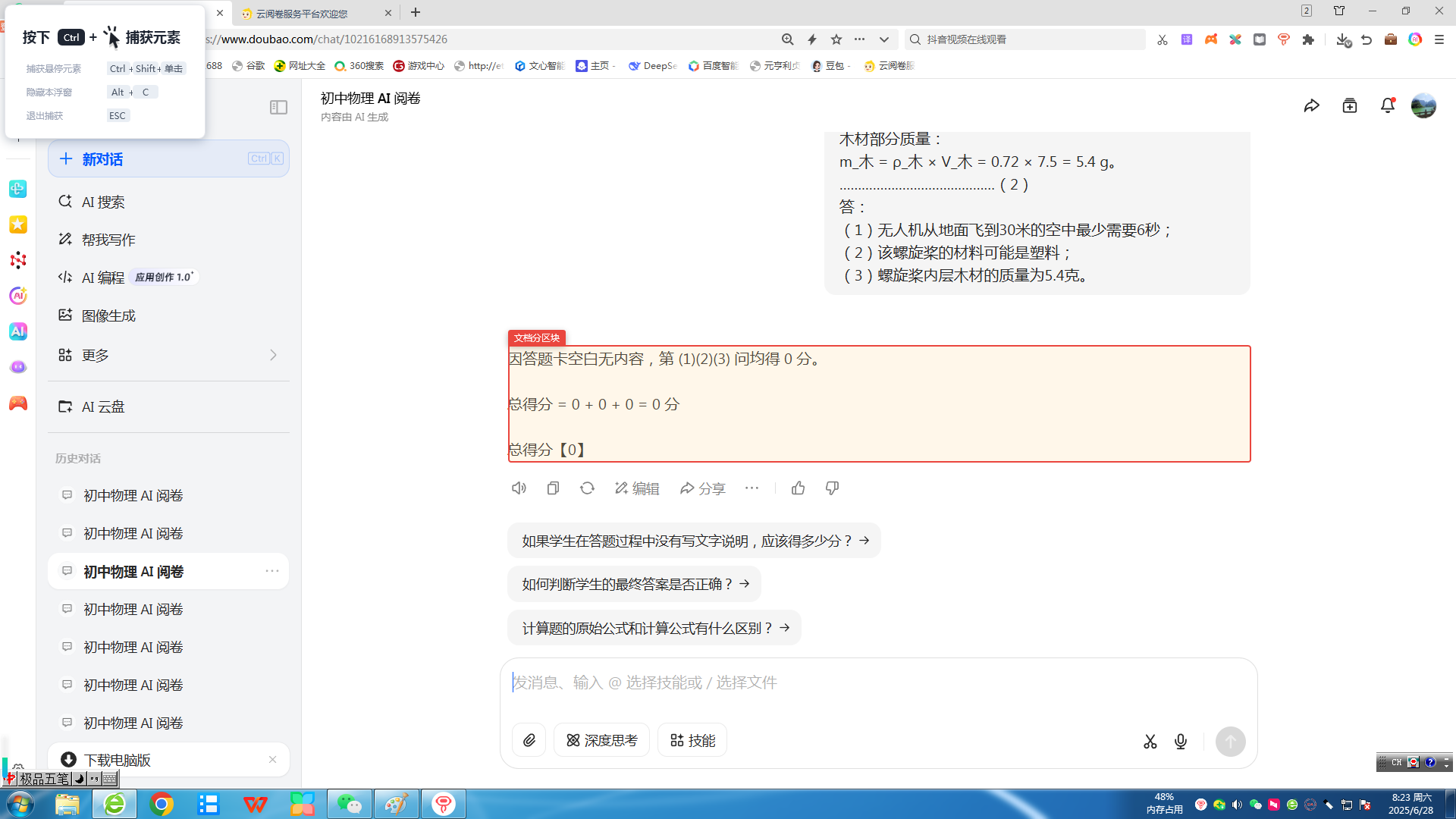Give the response a thumbs down
The height and width of the screenshot is (819, 1456).
click(832, 488)
